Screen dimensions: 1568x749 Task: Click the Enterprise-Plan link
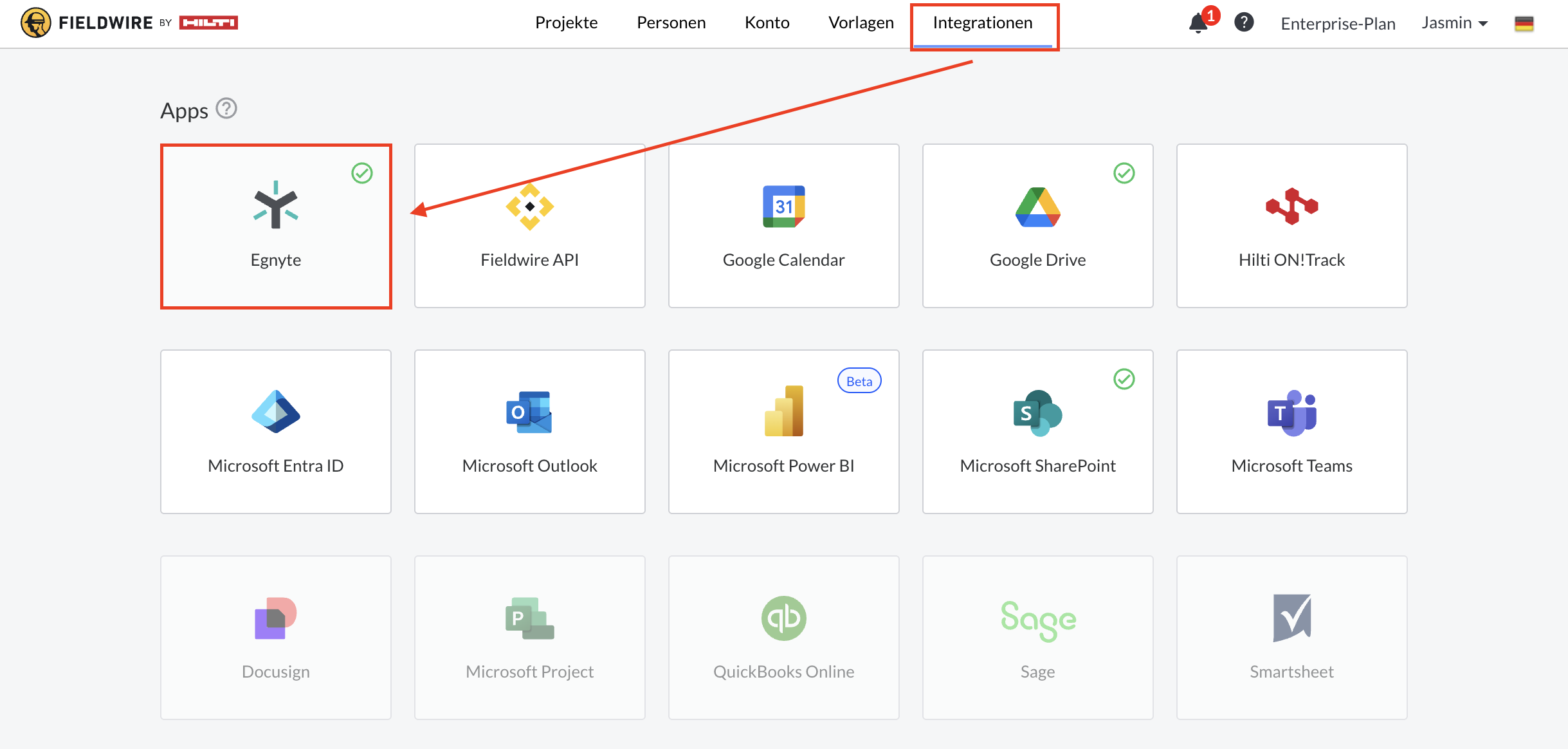pyautogui.click(x=1338, y=24)
